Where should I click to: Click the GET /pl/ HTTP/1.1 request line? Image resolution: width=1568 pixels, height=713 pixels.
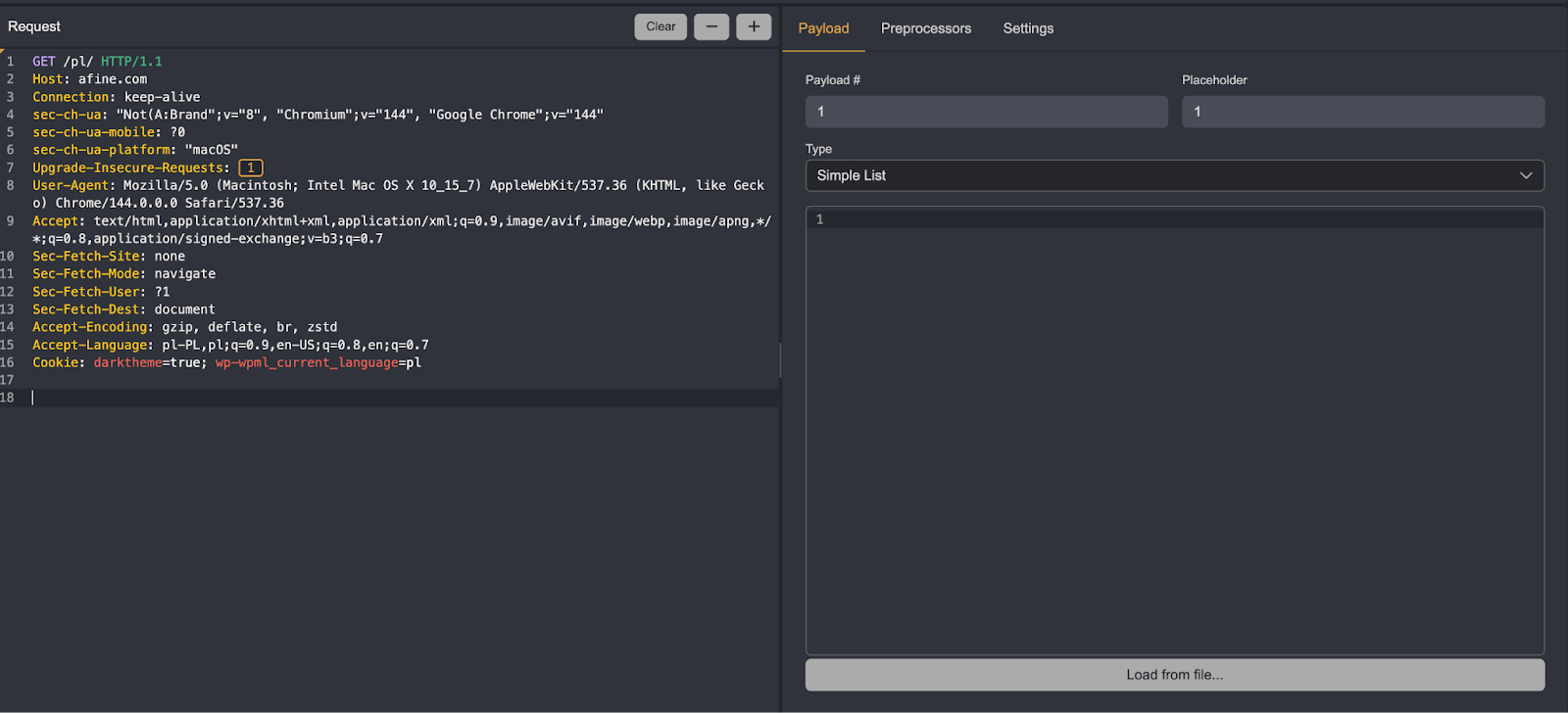click(97, 61)
